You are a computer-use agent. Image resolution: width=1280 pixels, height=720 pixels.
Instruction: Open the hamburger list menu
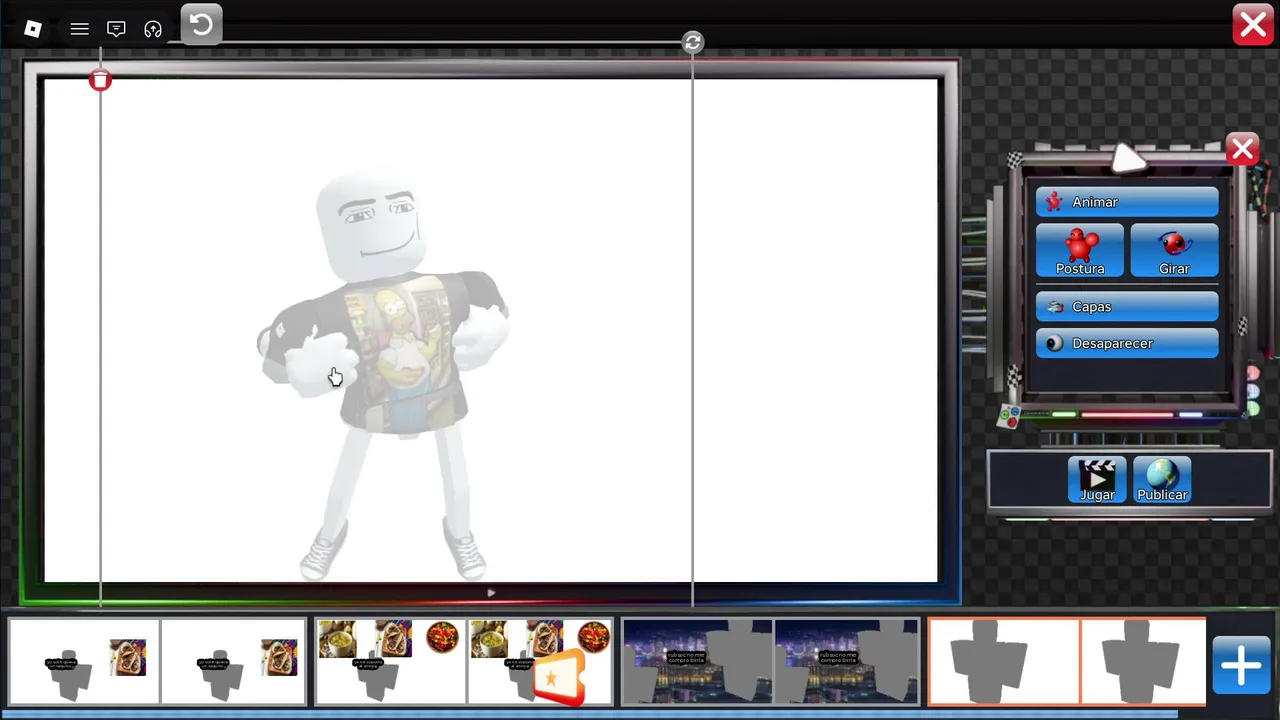click(79, 29)
